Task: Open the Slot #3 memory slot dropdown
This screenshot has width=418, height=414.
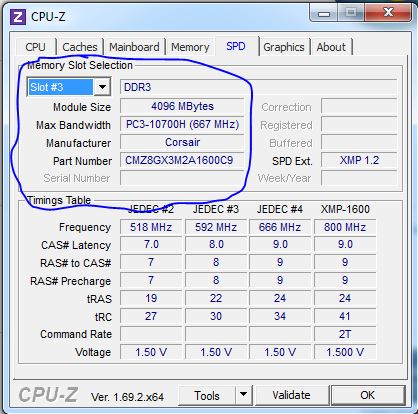Action: tap(102, 87)
